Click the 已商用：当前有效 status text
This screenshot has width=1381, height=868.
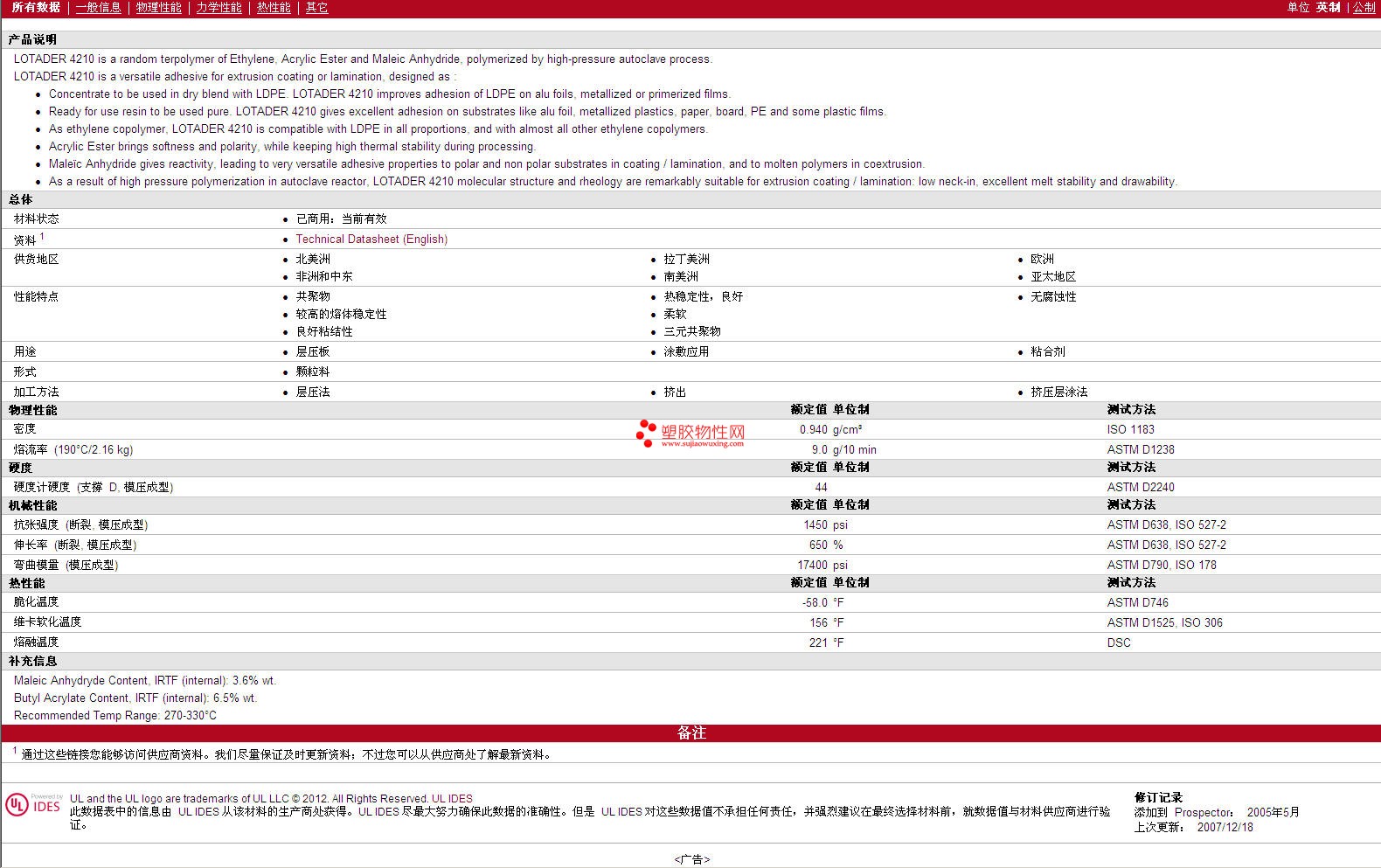pos(341,219)
